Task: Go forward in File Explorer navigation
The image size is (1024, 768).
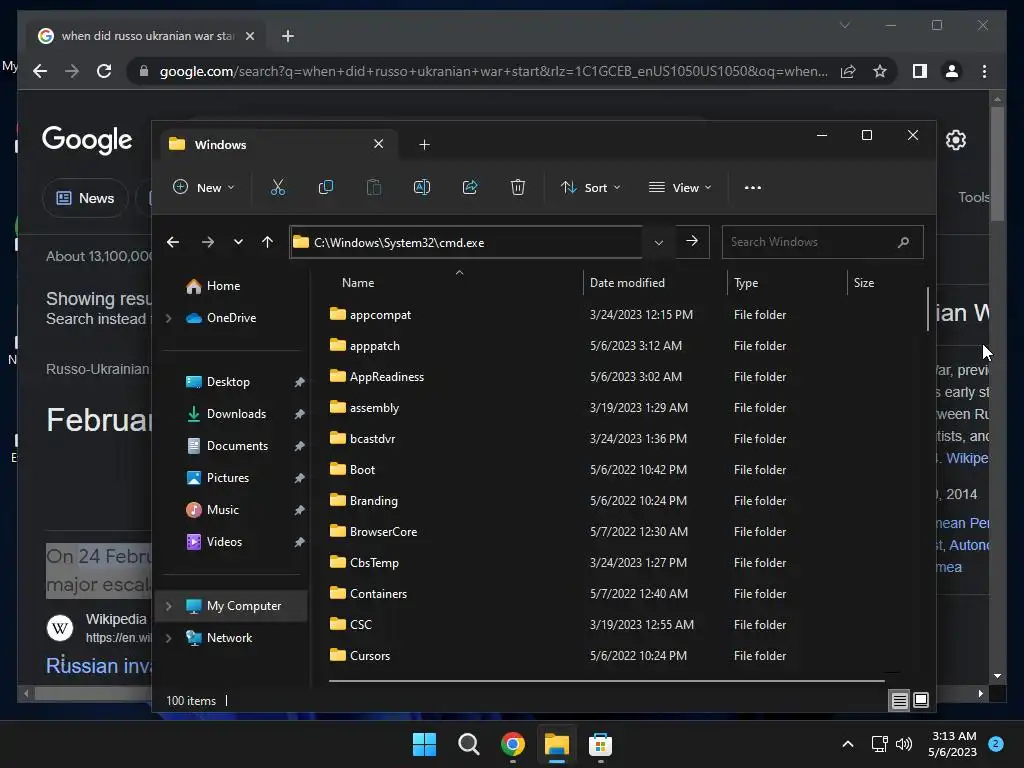Action: tap(208, 242)
